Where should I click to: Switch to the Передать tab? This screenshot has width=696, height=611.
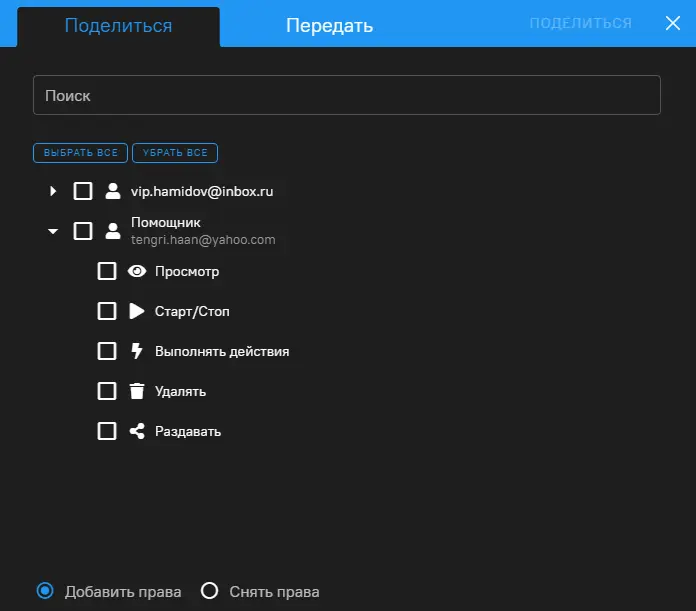[329, 26]
